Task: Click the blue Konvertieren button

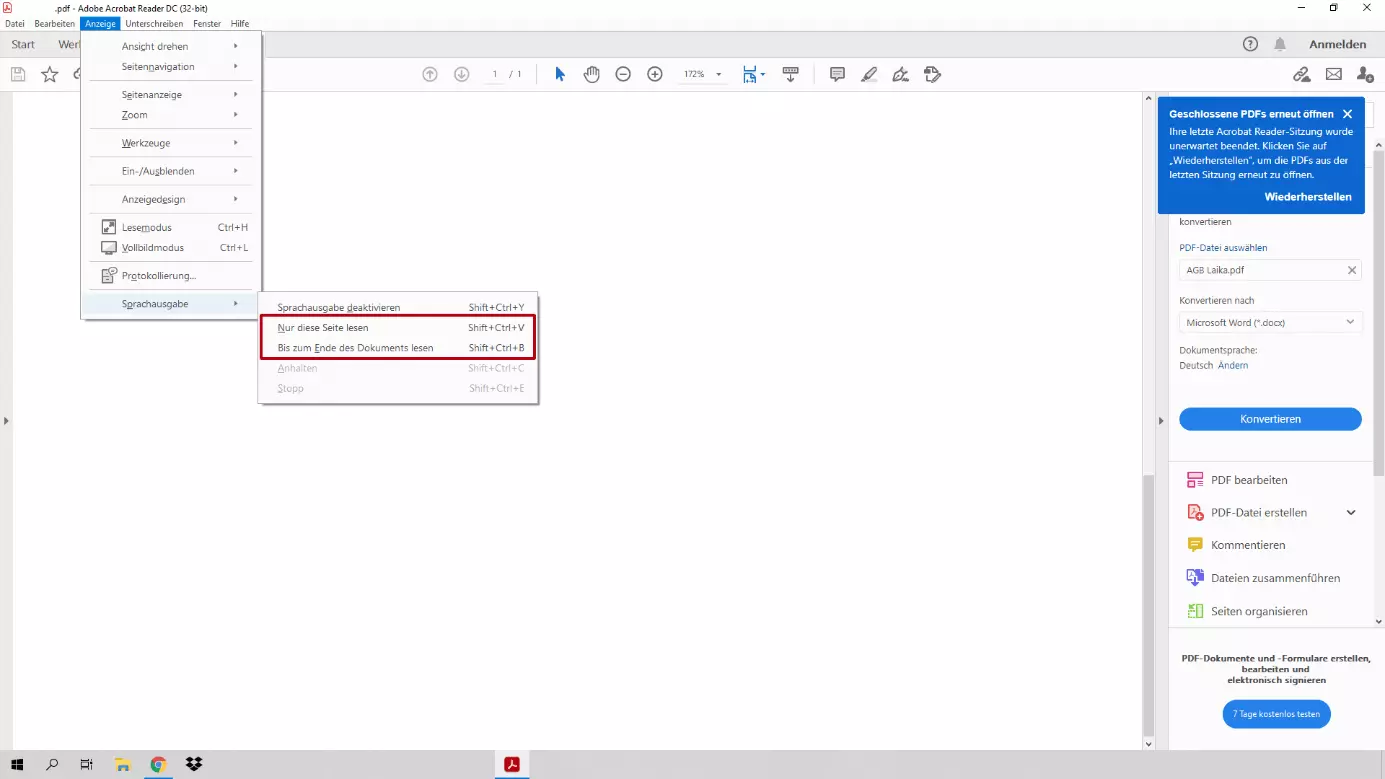Action: [1270, 419]
